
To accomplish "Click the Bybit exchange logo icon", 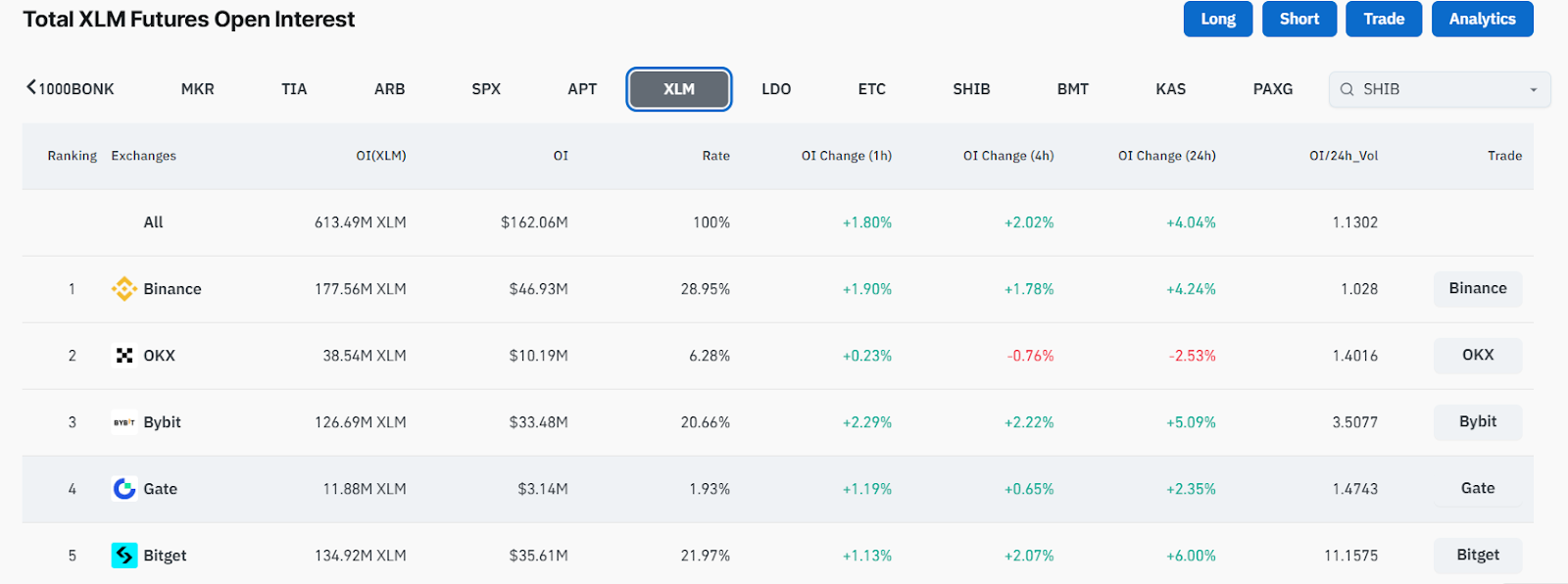I will (123, 422).
